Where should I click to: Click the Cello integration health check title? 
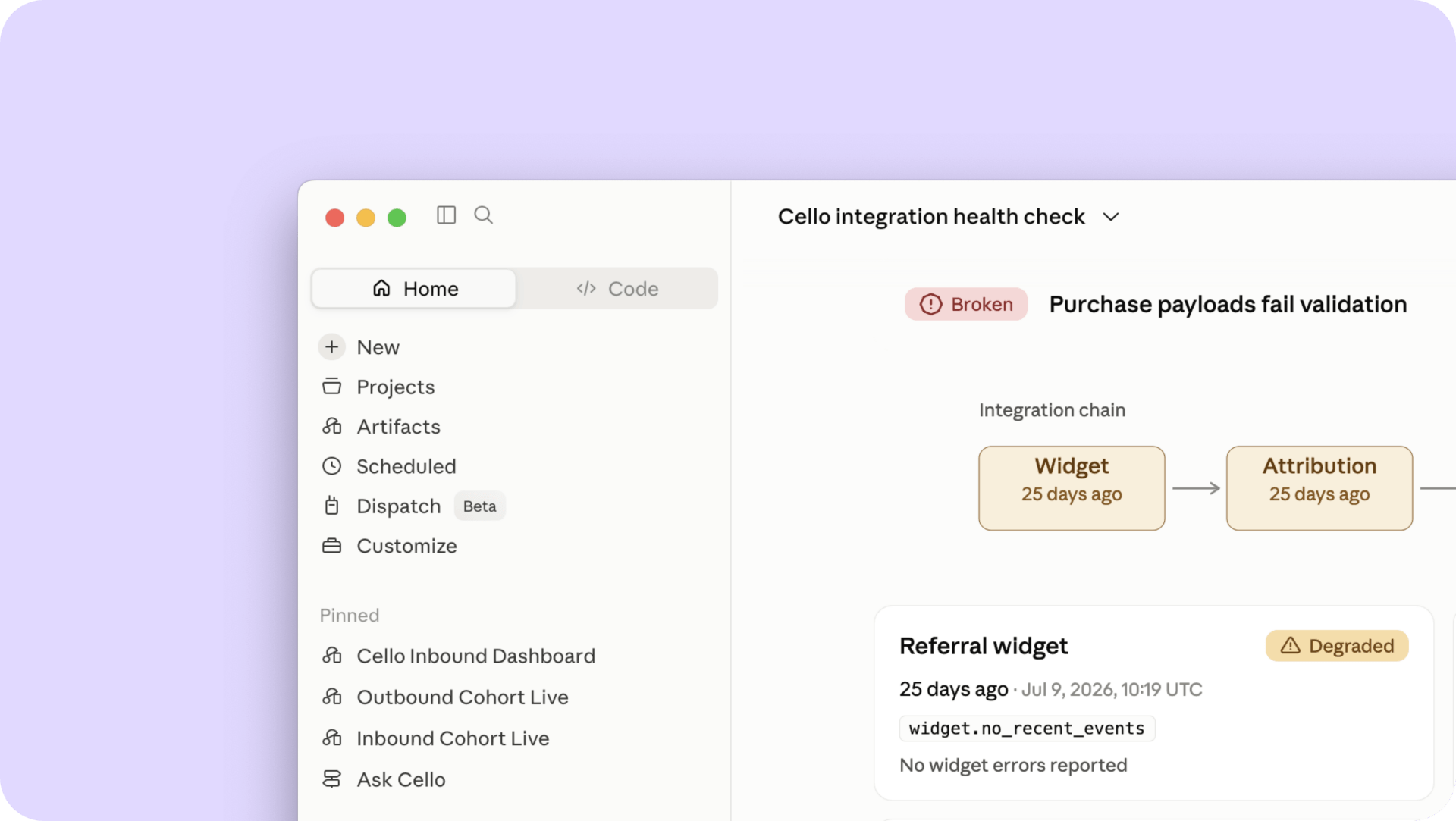[931, 217]
